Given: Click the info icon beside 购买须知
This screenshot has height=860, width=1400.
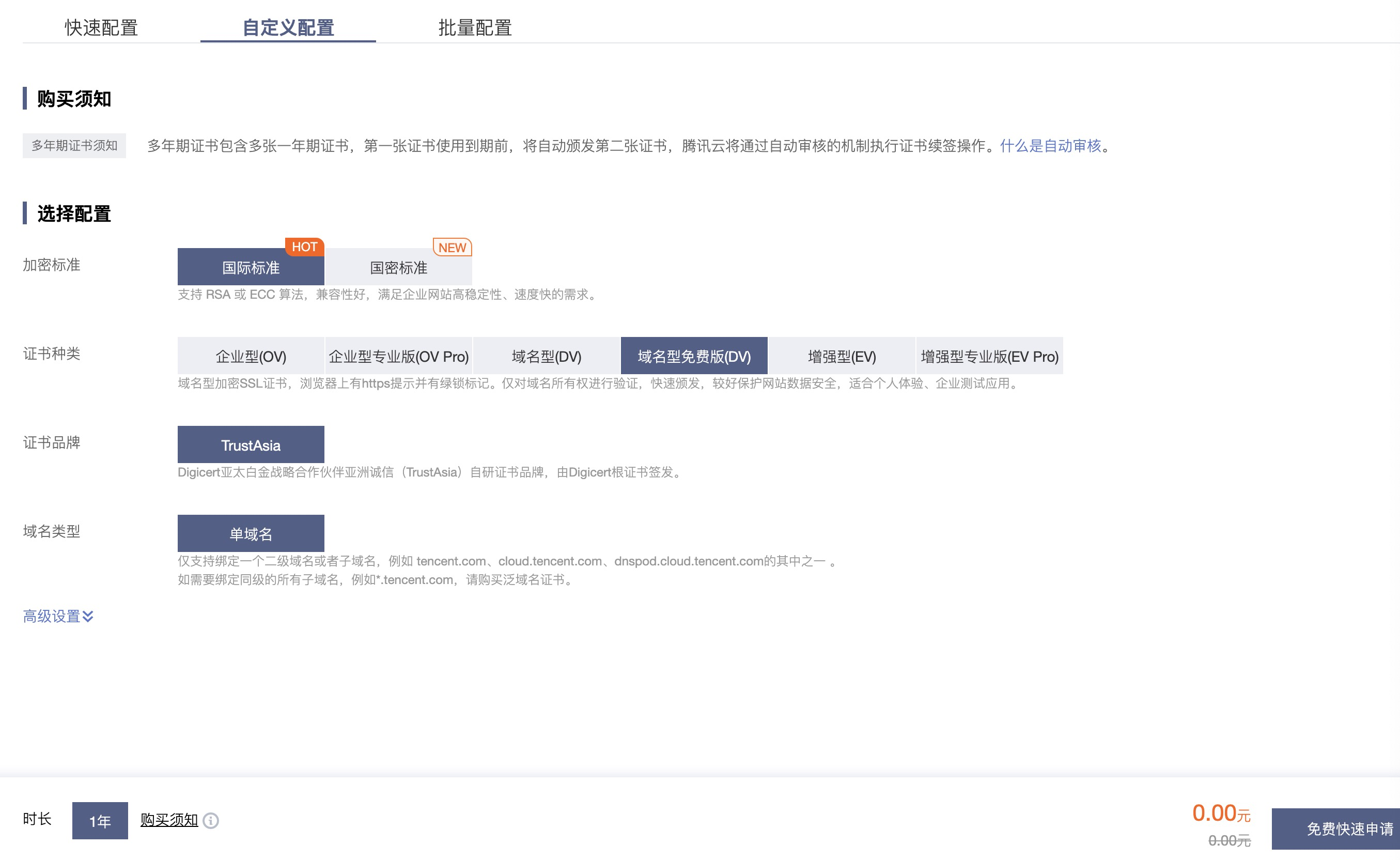Looking at the screenshot, I should click(211, 820).
